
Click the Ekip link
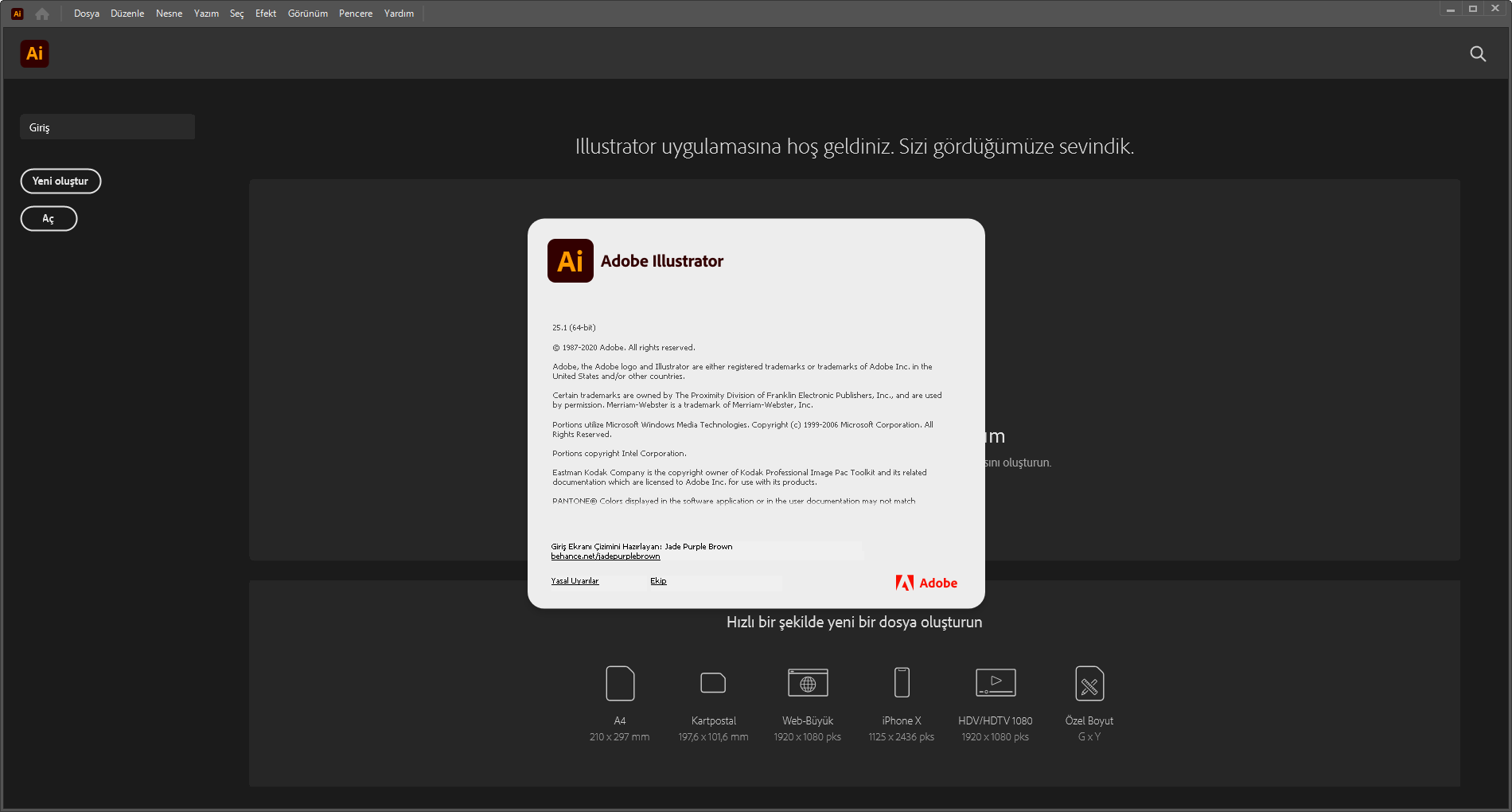click(x=658, y=581)
